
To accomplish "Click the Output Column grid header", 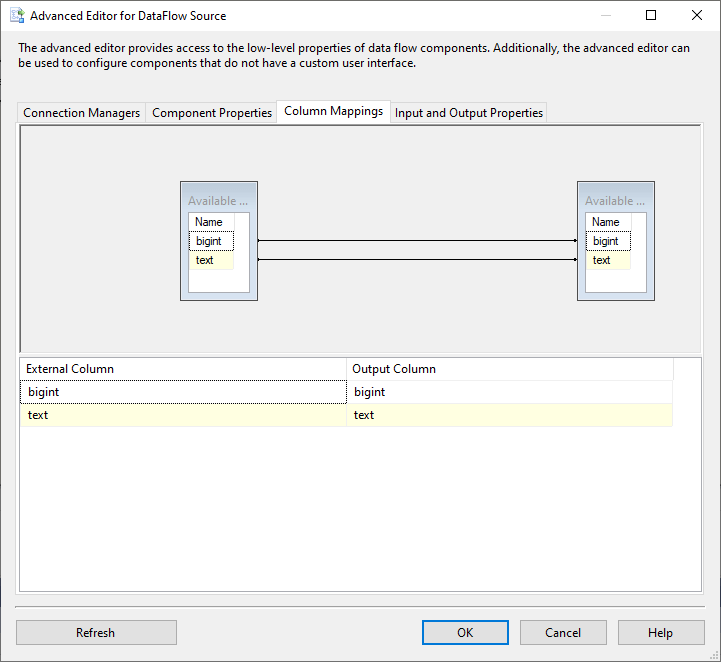I will [509, 369].
